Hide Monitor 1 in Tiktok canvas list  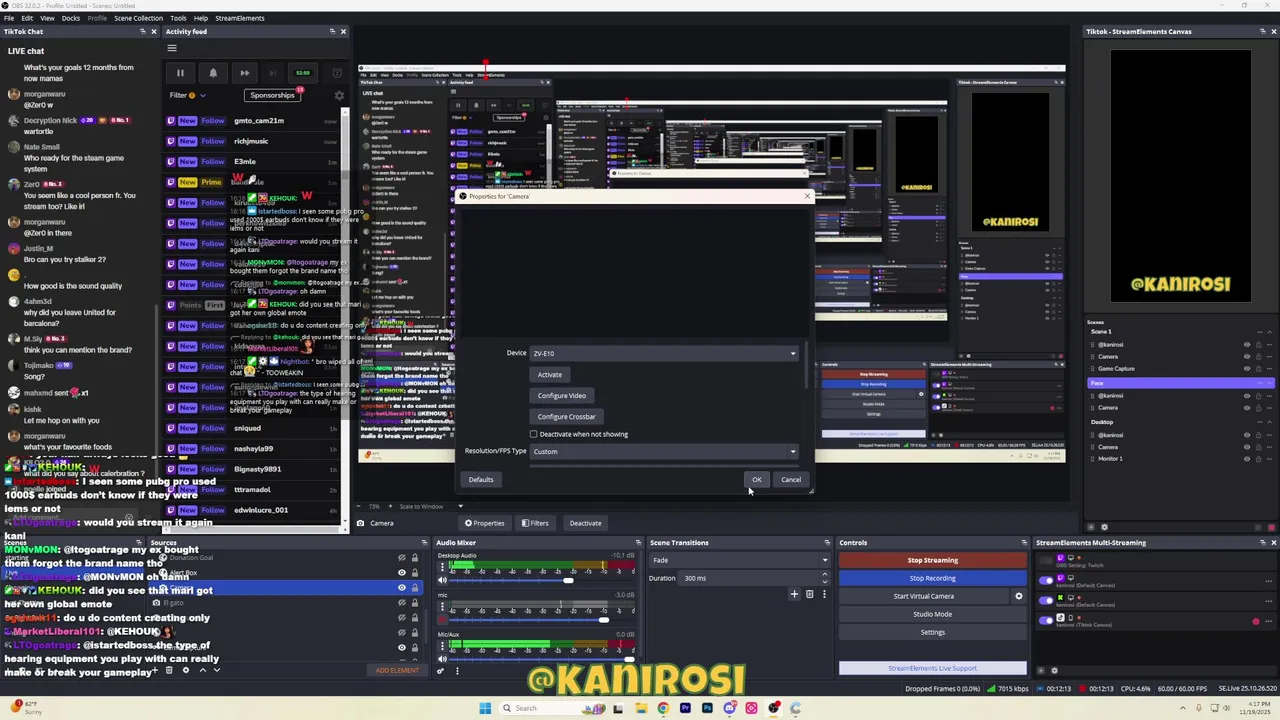coord(1247,459)
